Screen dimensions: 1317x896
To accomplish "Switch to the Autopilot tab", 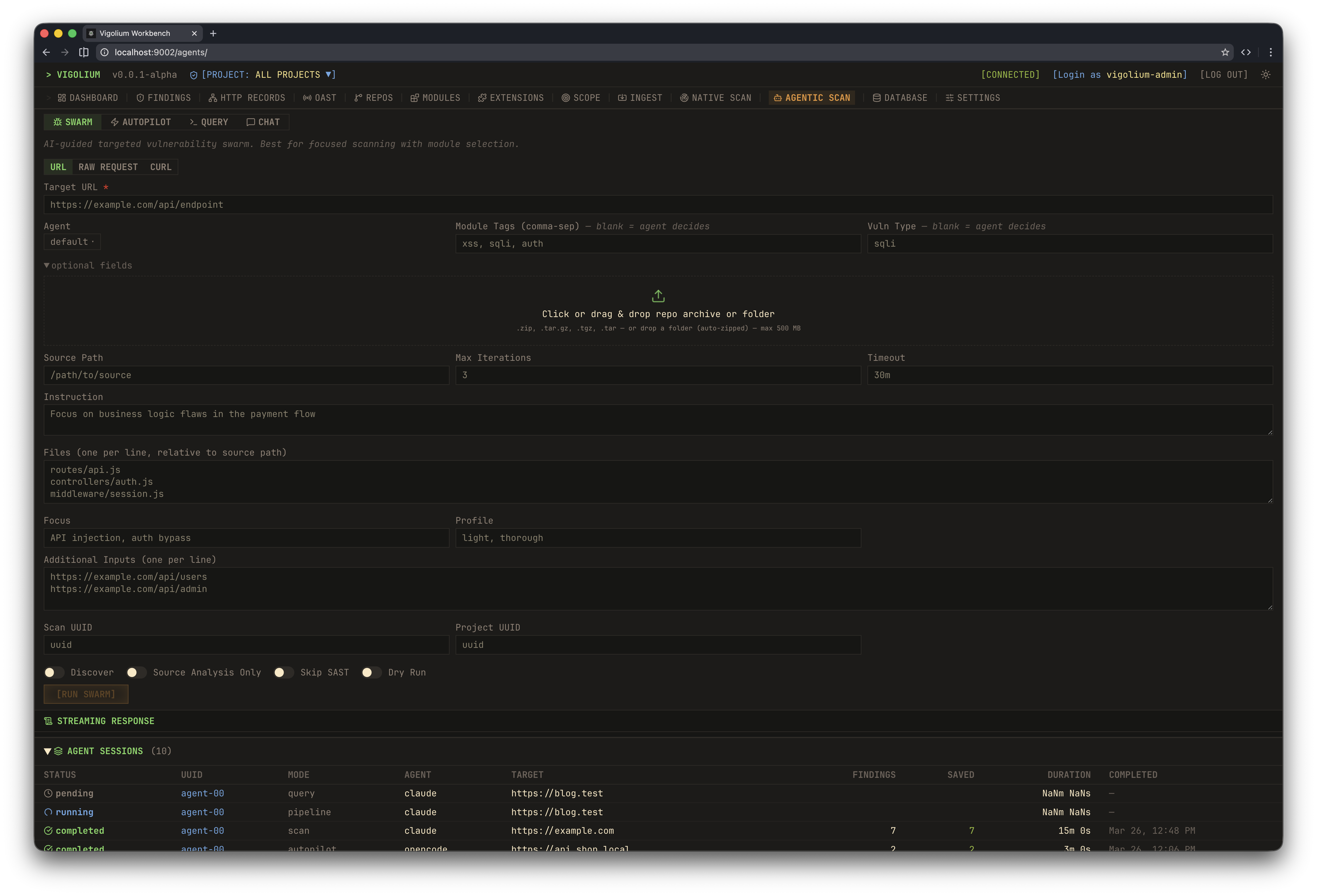I will 141,122.
